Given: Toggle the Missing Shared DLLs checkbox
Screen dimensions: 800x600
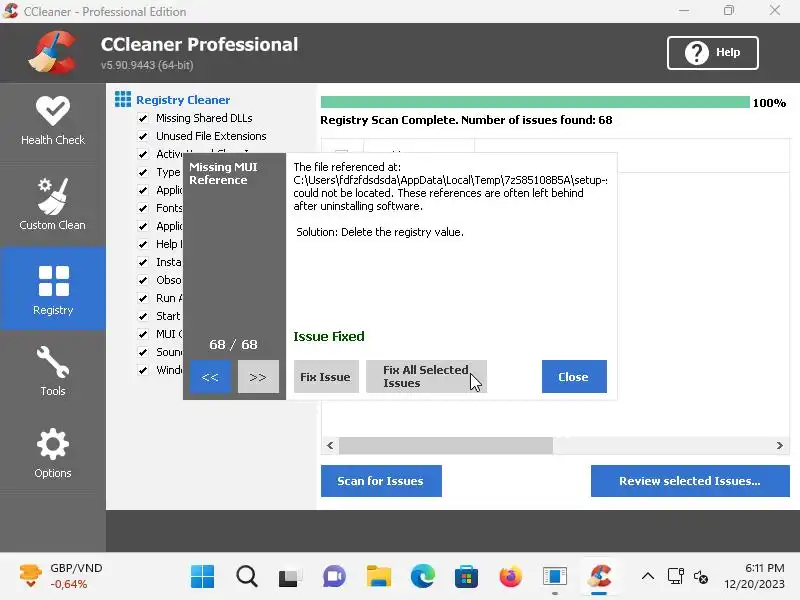Looking at the screenshot, I should click(143, 118).
